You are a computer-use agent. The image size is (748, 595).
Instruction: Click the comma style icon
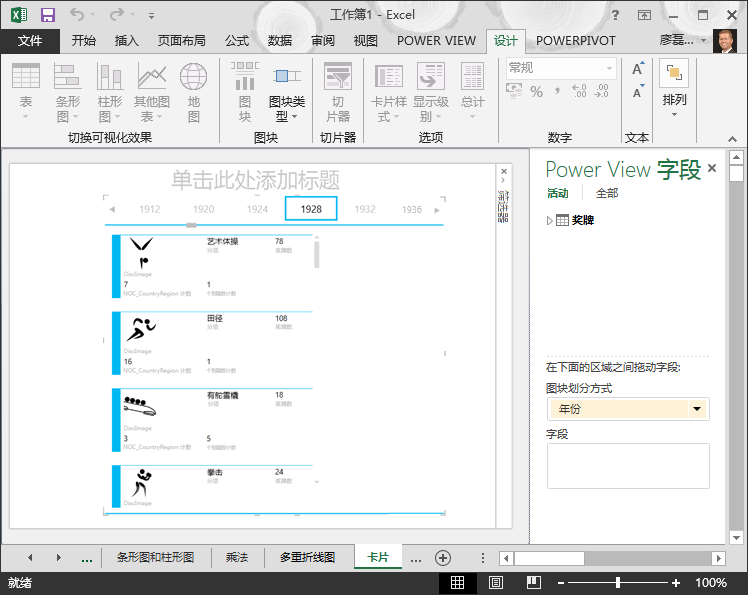557,91
